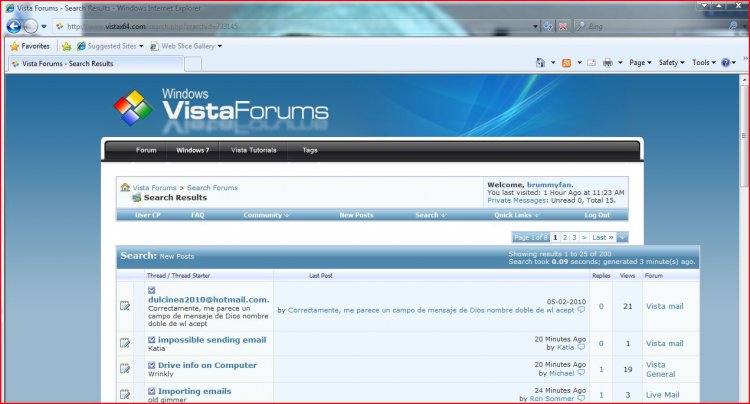Expand the Search dropdown in navbar

point(430,215)
